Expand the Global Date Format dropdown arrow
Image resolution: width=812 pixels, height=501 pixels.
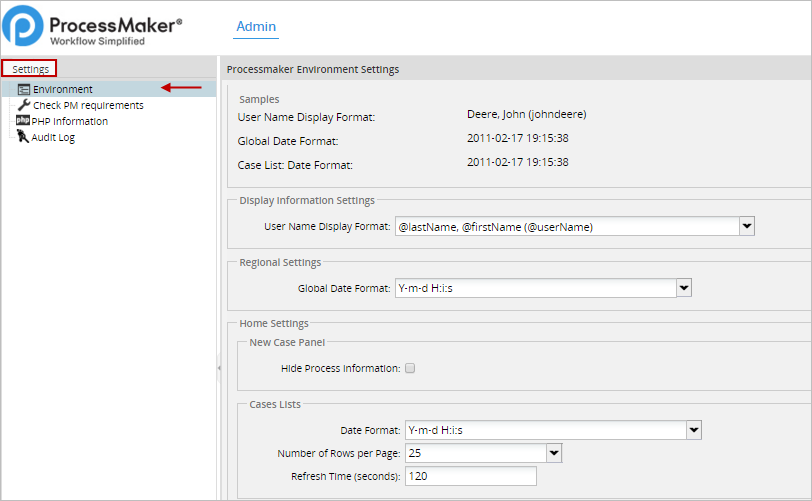684,288
